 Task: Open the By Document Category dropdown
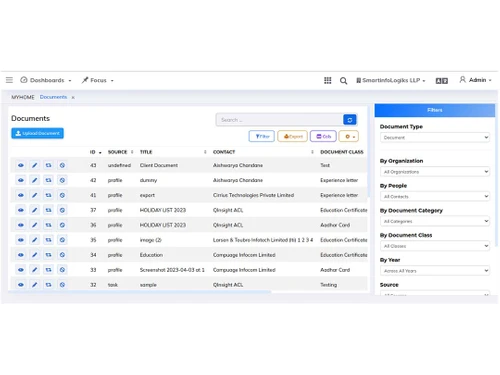(x=435, y=221)
